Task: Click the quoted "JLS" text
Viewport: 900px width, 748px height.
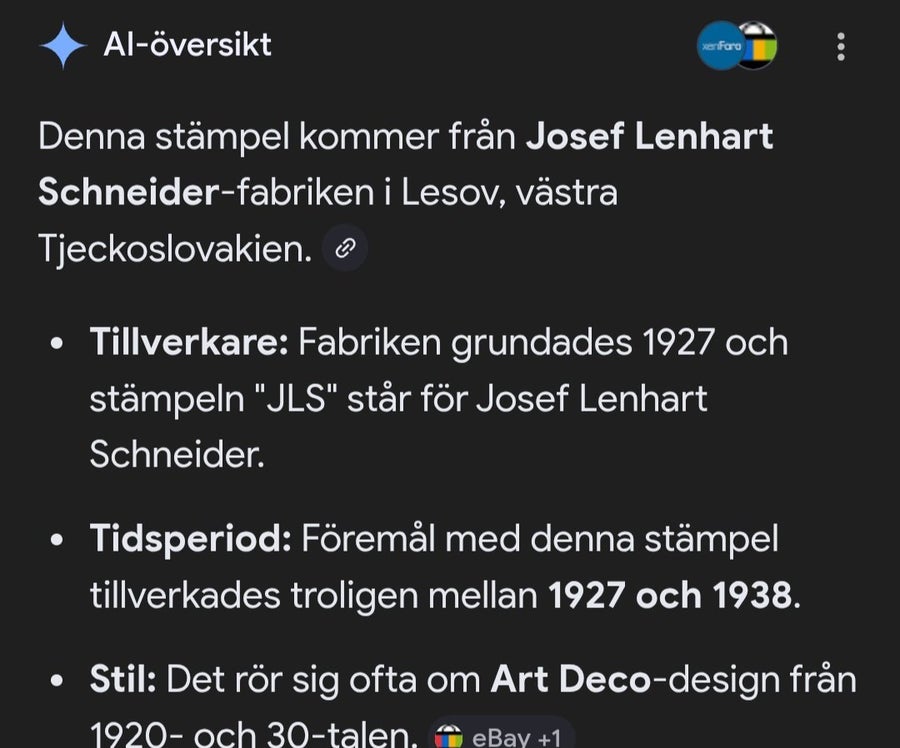Action: point(295,398)
